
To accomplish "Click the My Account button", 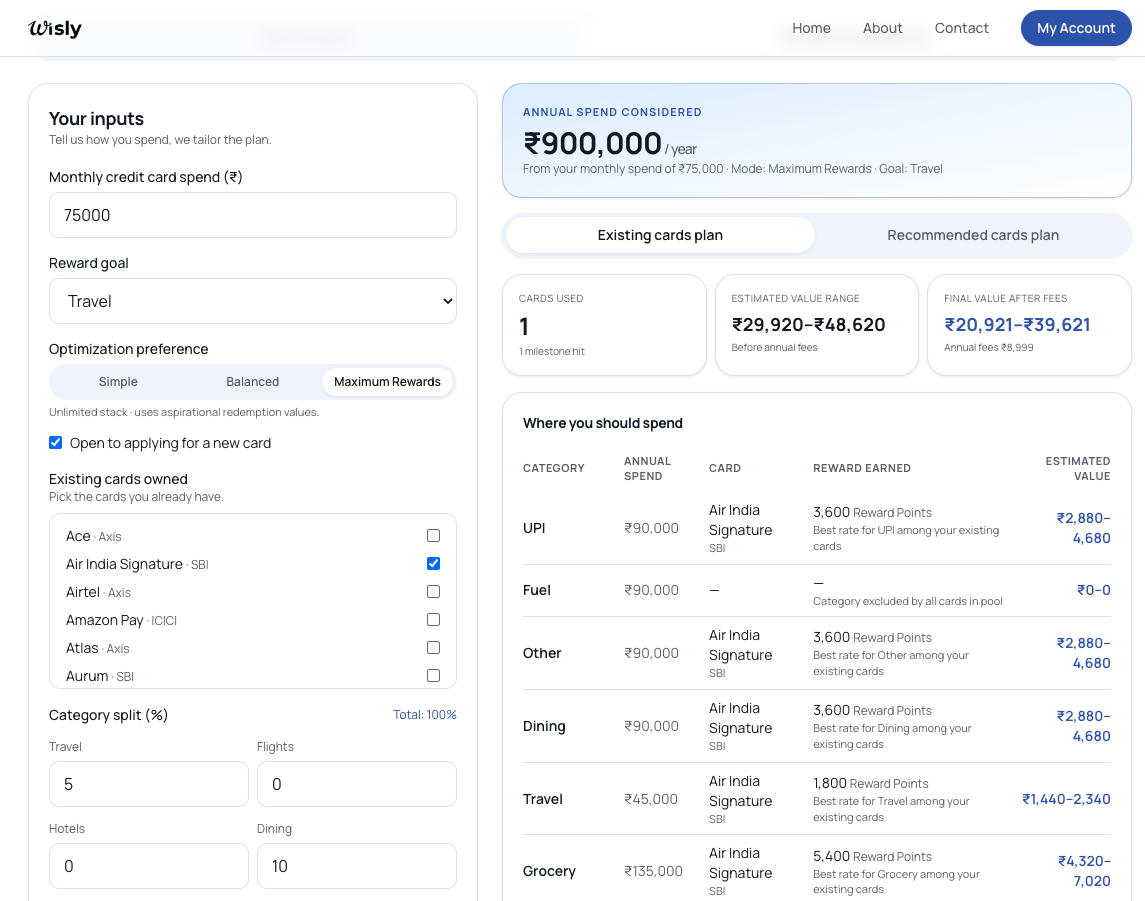I will 1076,28.
